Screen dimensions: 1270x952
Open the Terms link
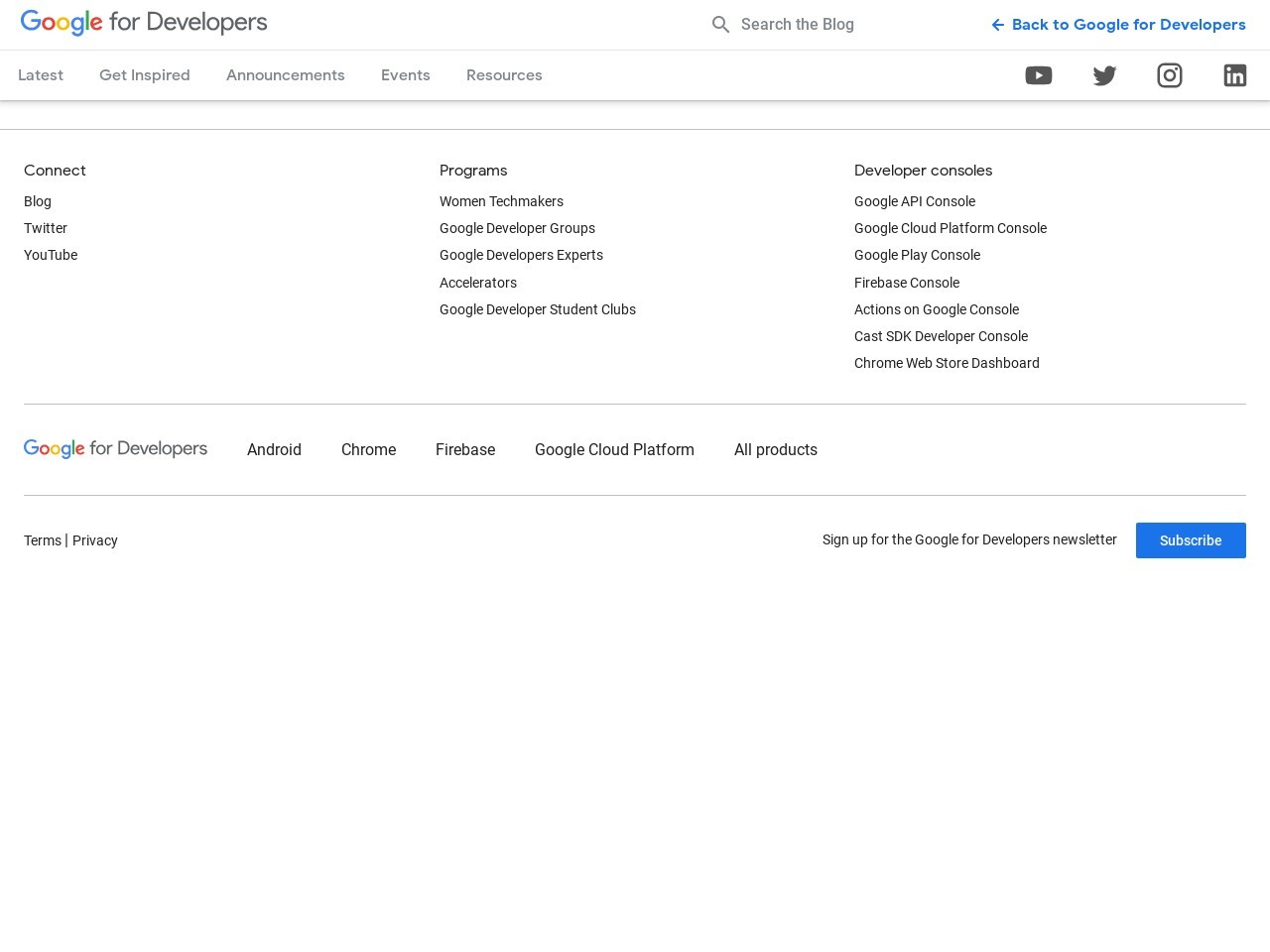pos(43,540)
